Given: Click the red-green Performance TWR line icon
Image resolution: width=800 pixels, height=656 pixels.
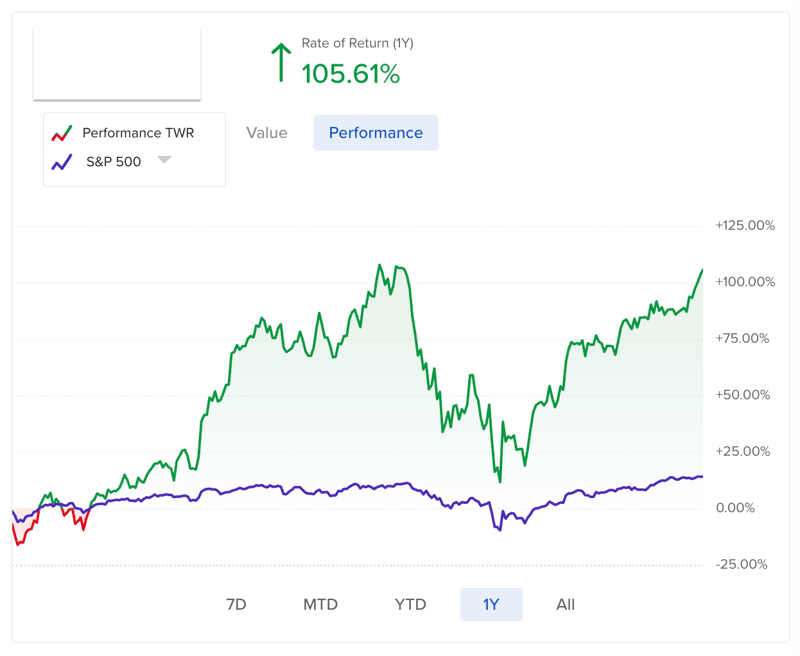Looking at the screenshot, I should click(x=62, y=133).
